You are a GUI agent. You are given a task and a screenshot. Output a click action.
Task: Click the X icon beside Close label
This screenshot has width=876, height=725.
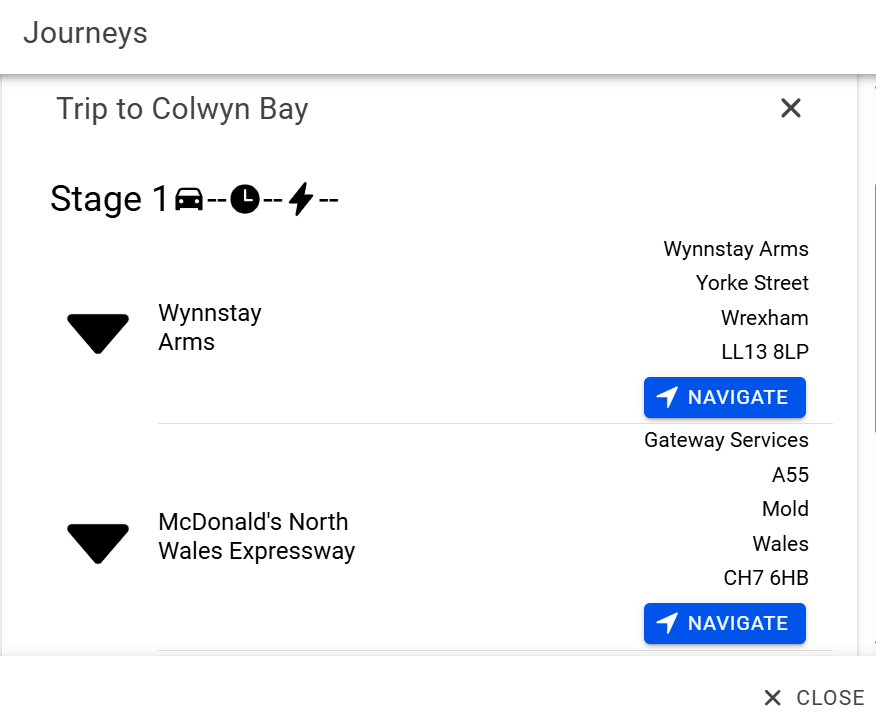pos(773,698)
